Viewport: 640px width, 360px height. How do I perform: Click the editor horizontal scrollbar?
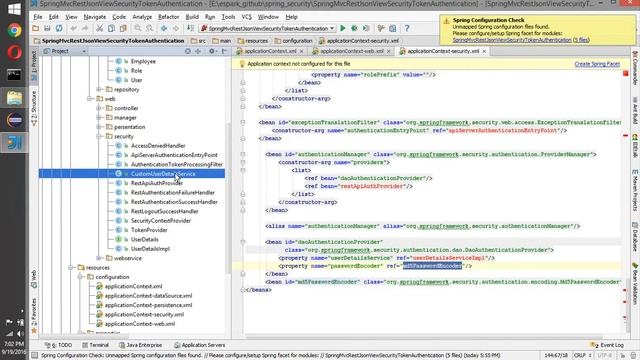424,337
